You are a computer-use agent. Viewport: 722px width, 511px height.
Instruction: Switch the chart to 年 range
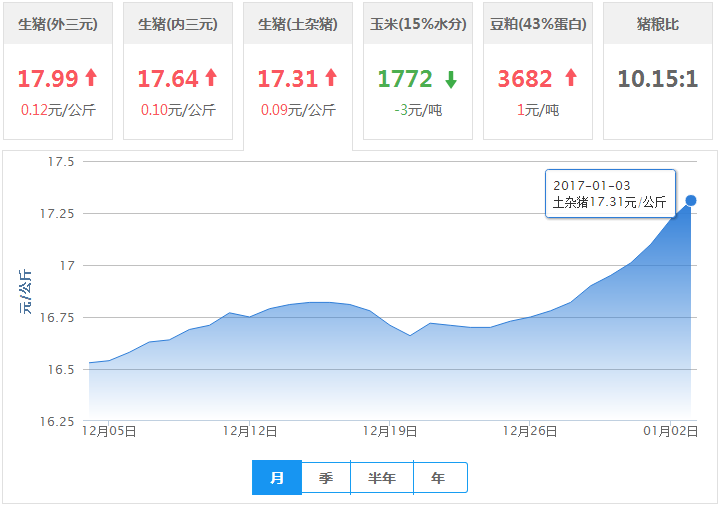point(440,477)
